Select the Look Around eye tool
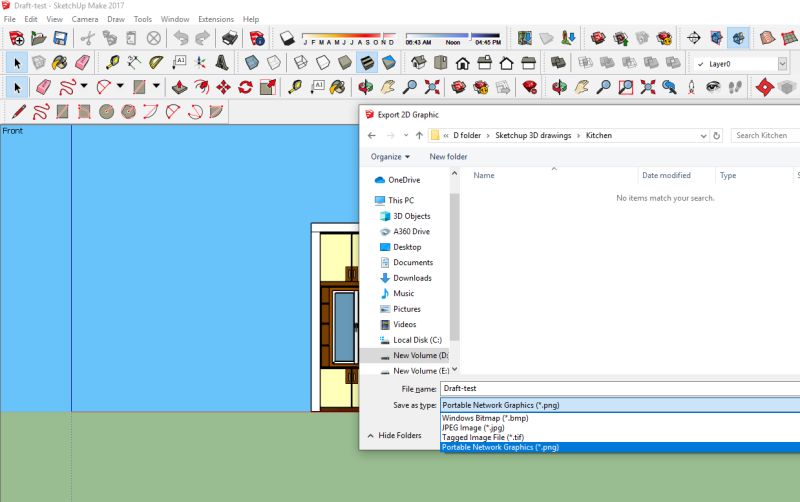800x502 pixels. 713,87
